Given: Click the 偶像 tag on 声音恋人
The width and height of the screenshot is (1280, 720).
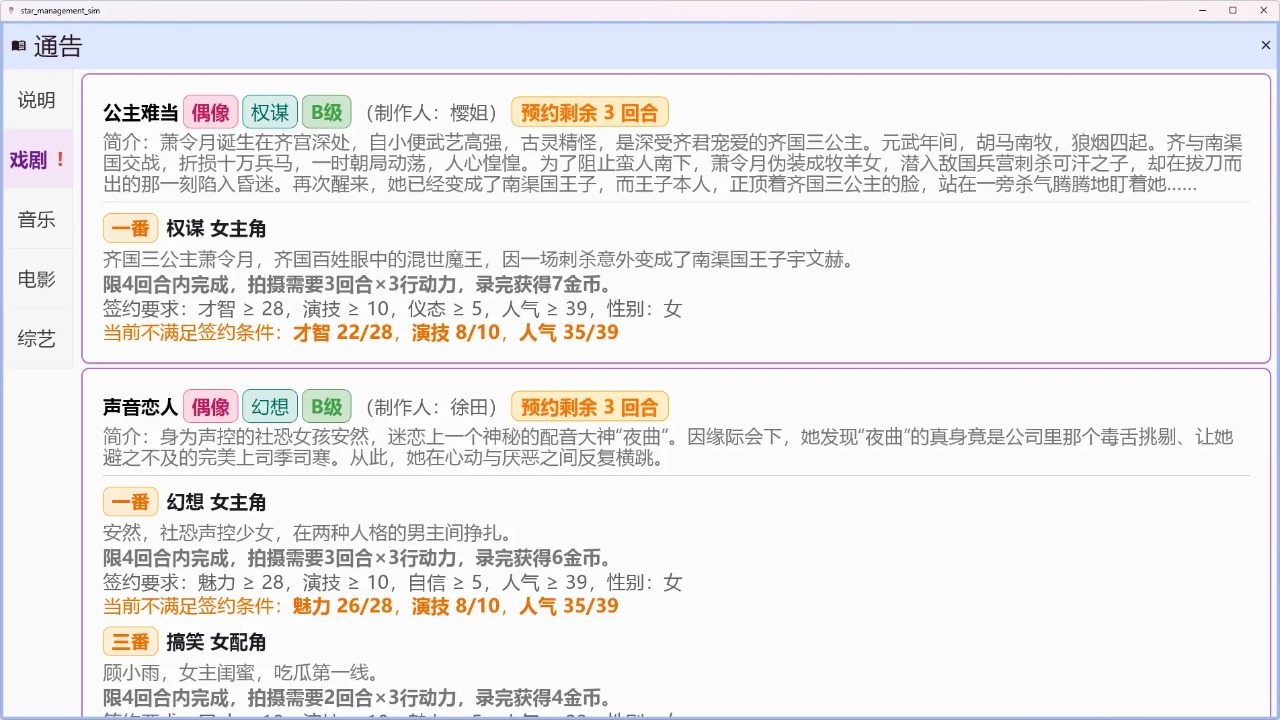Looking at the screenshot, I should (x=211, y=406).
